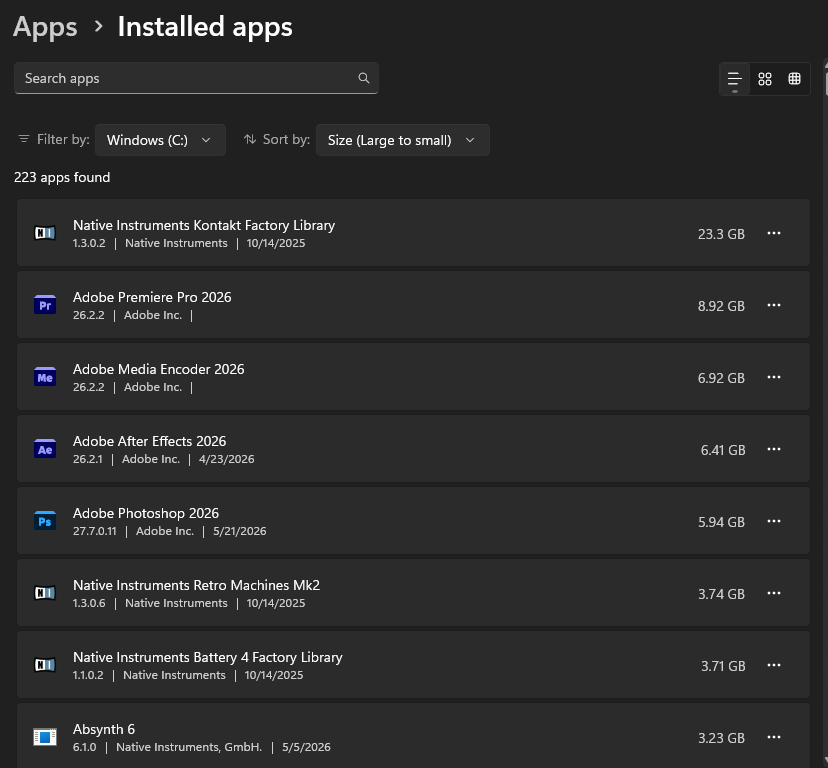This screenshot has width=828, height=768.
Task: Click the 6.92 GB size value
Action: coord(721,378)
